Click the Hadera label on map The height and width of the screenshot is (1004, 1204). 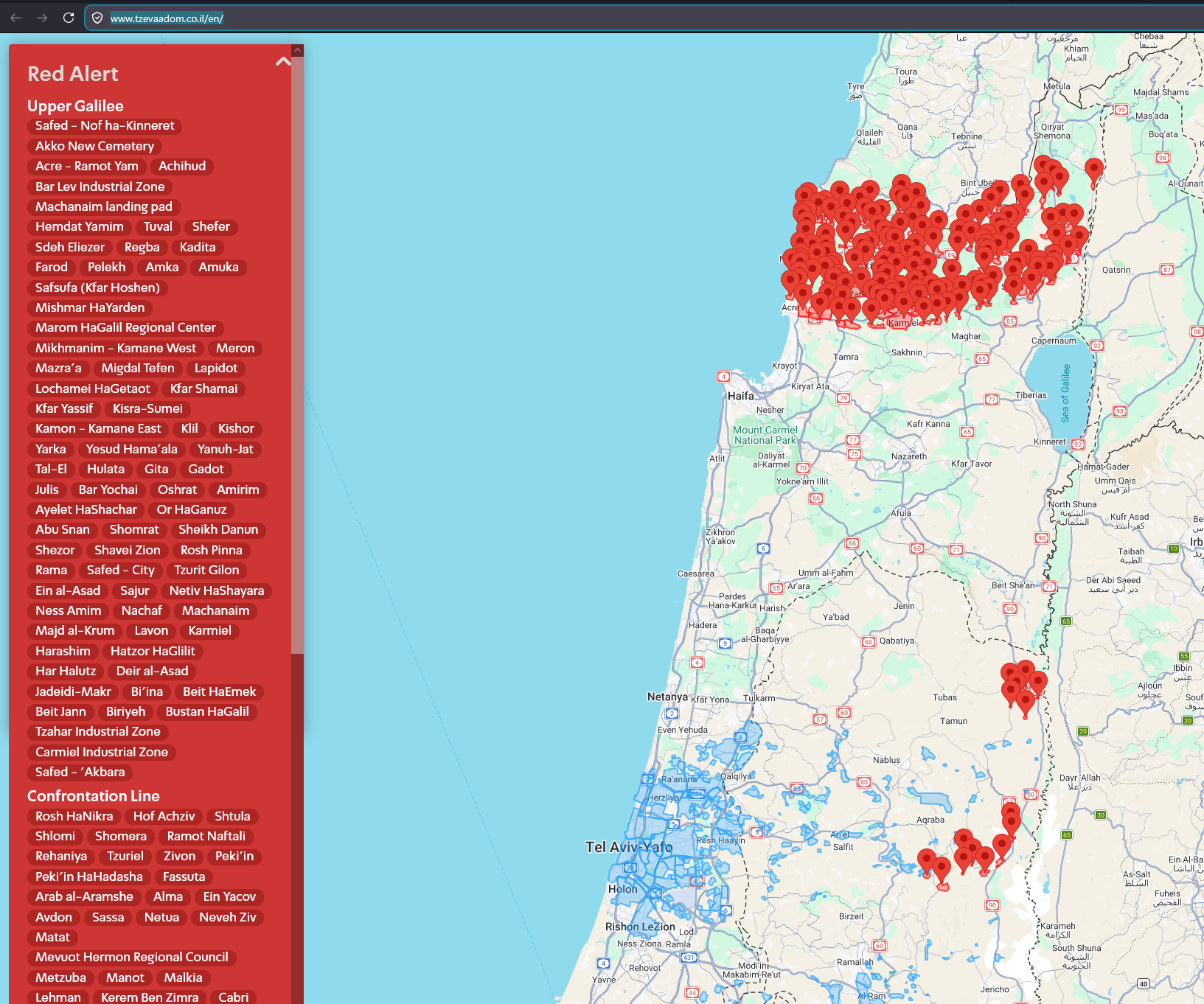tap(703, 625)
